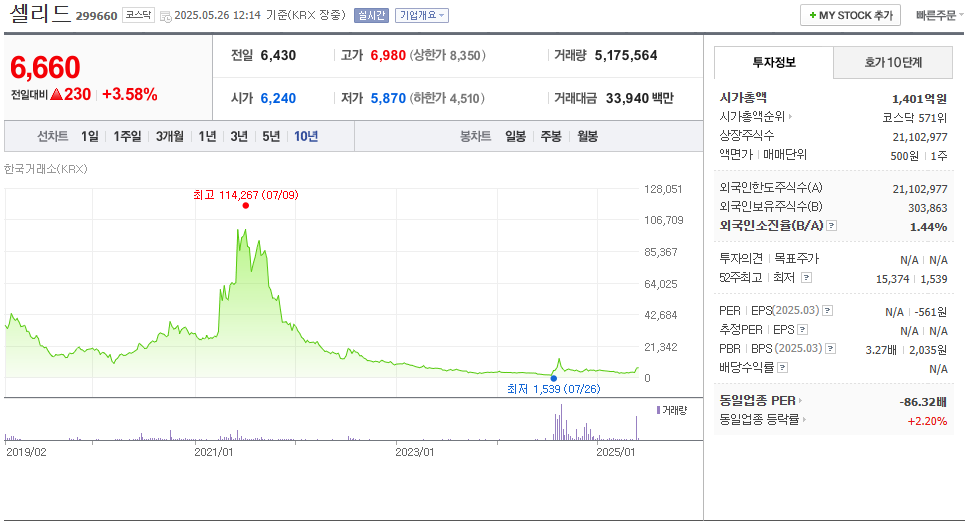967x521 pixels.
Task: Open help icon next to PER EPS(2025.03)
Action: (x=828, y=311)
